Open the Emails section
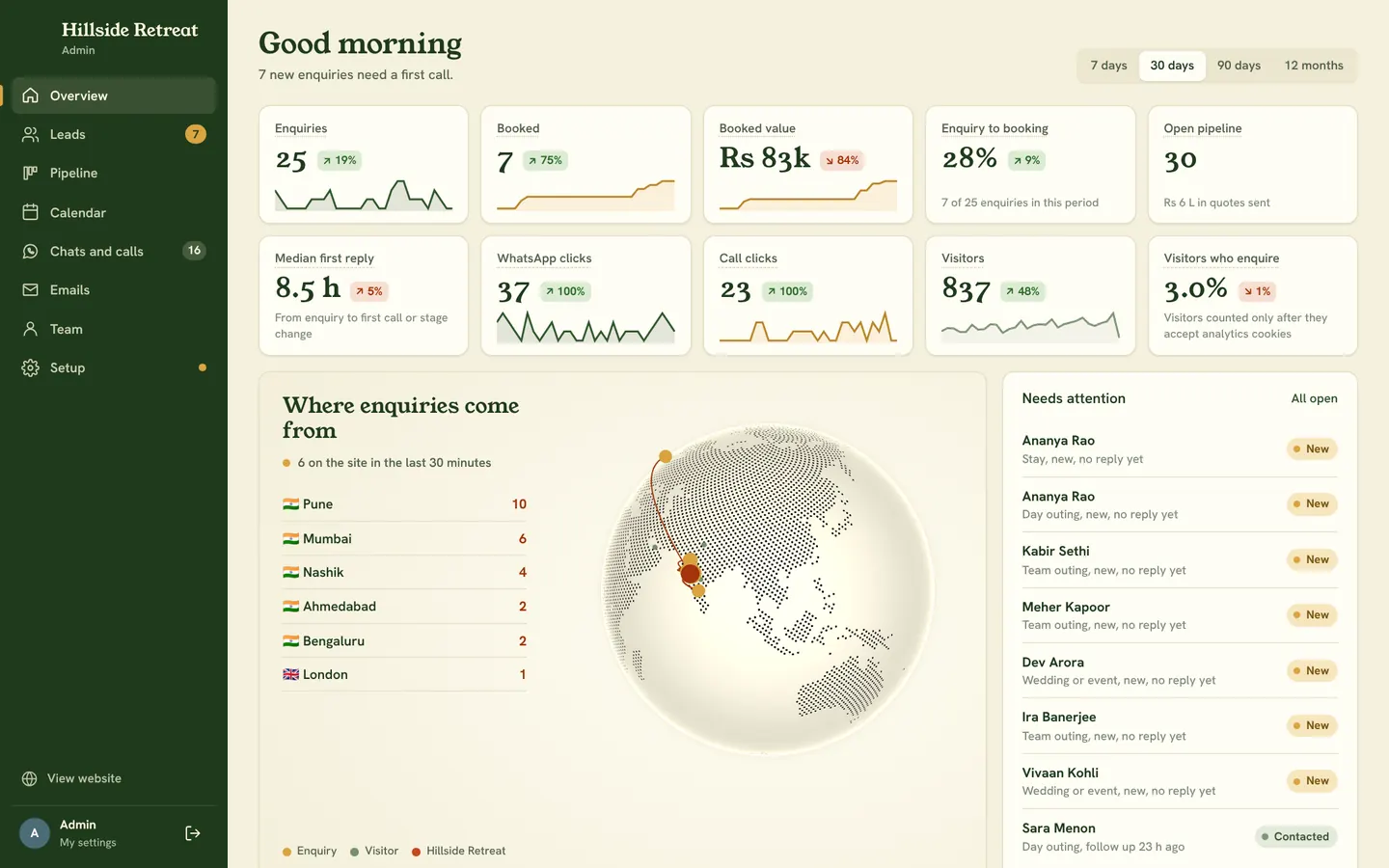 click(x=114, y=290)
